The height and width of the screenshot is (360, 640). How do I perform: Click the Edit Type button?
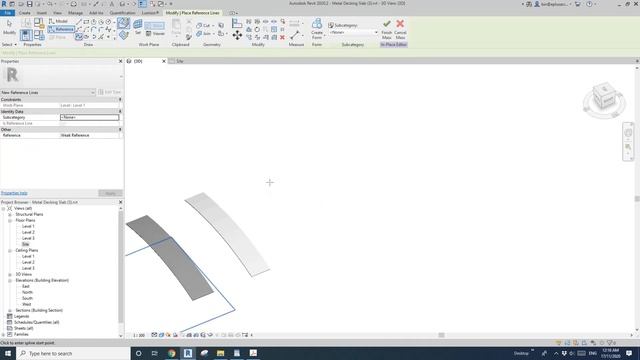(x=110, y=92)
